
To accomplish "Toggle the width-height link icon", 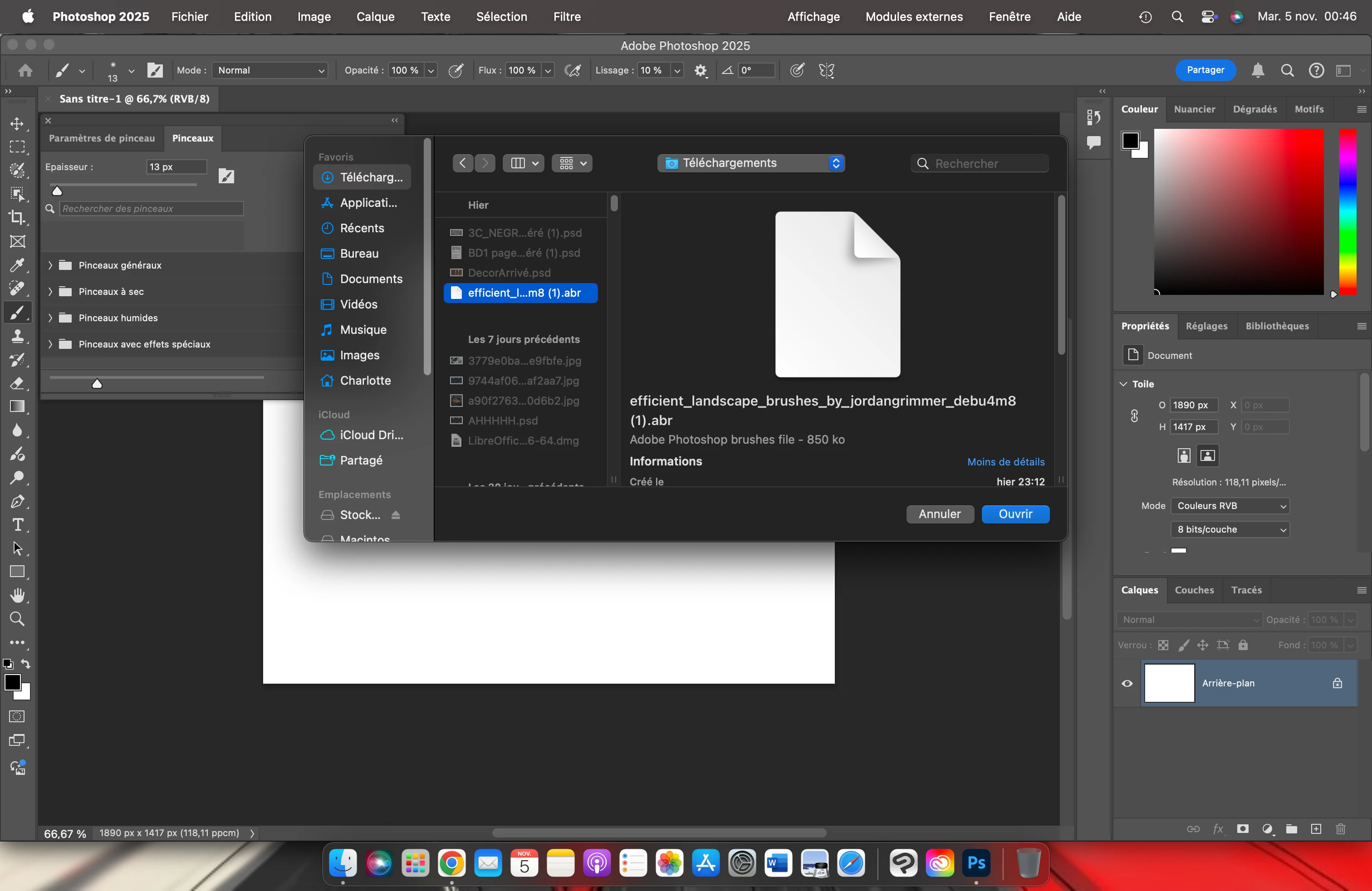I will pyautogui.click(x=1134, y=416).
